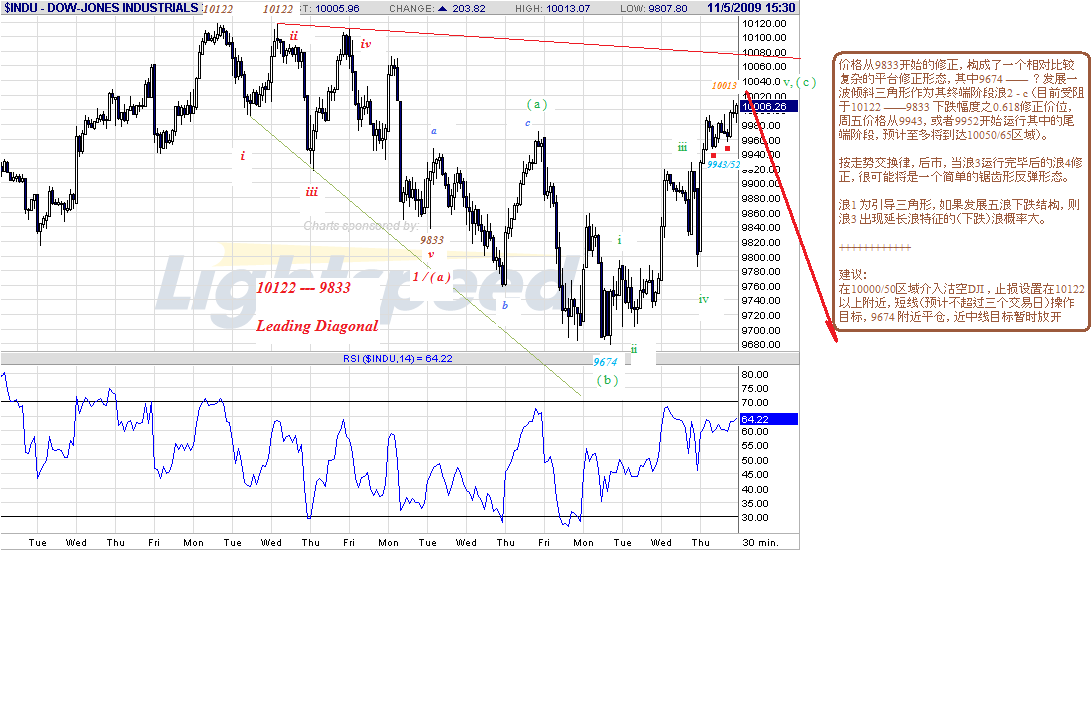Click the cyan "9943/52" label

tap(724, 165)
